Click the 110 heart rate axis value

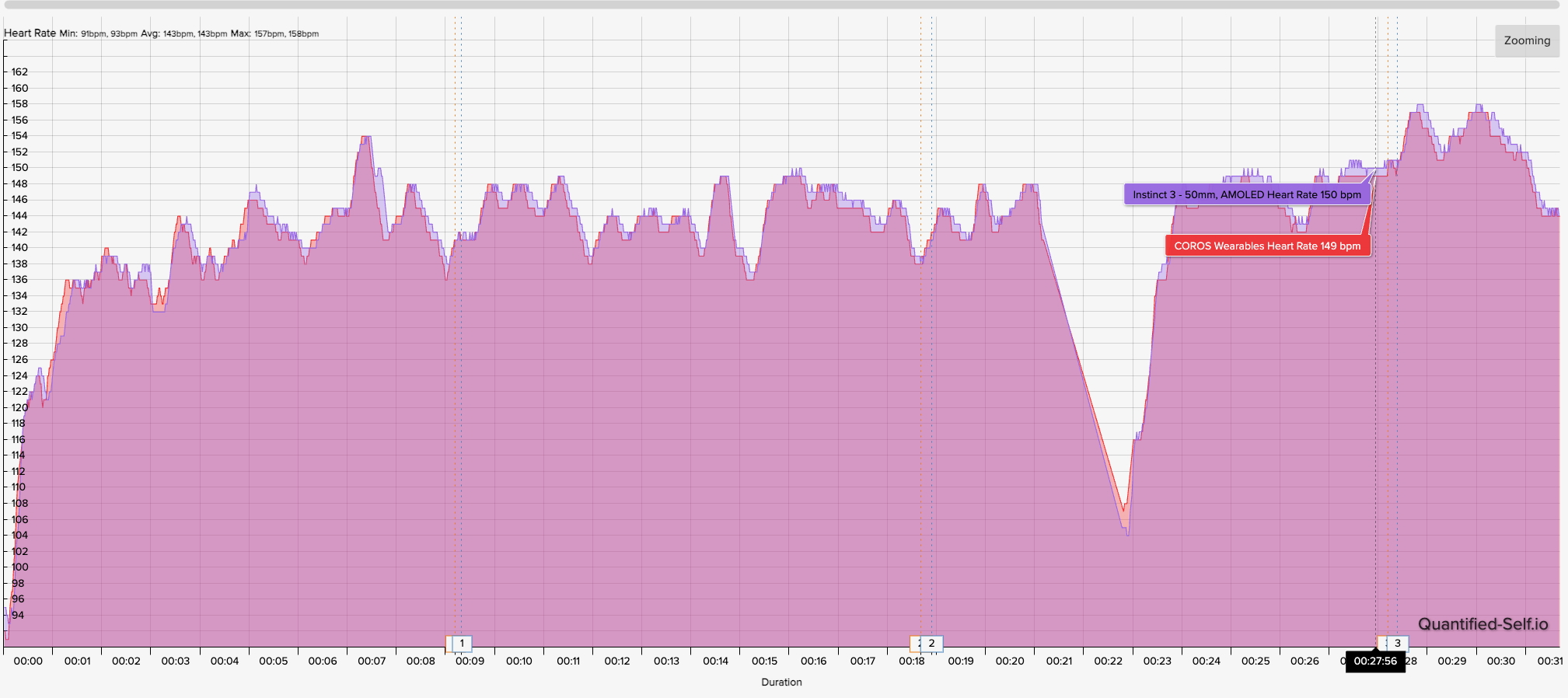click(19, 487)
